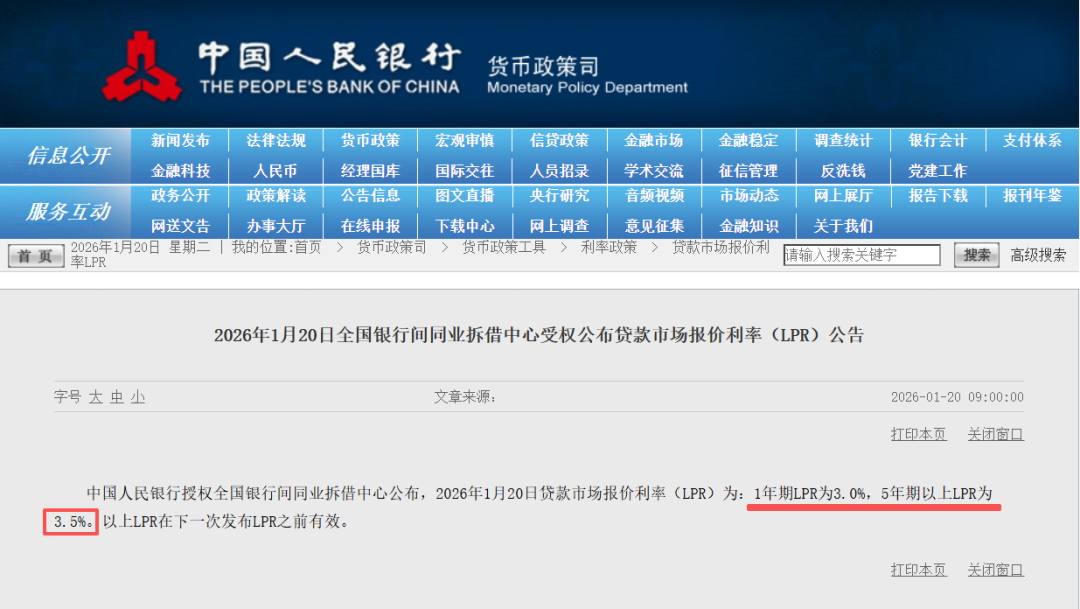This screenshot has height=609, width=1080.
Task: Open the 货币政策 navigation menu item
Action: pyautogui.click(x=370, y=141)
